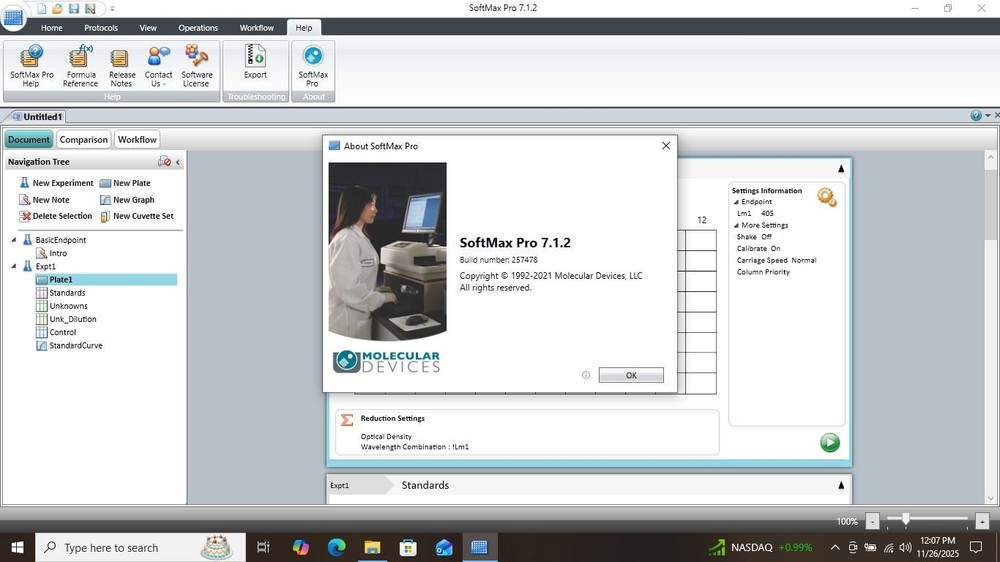The image size is (1000, 562).
Task: Select the Comparison view tab
Action: click(84, 140)
